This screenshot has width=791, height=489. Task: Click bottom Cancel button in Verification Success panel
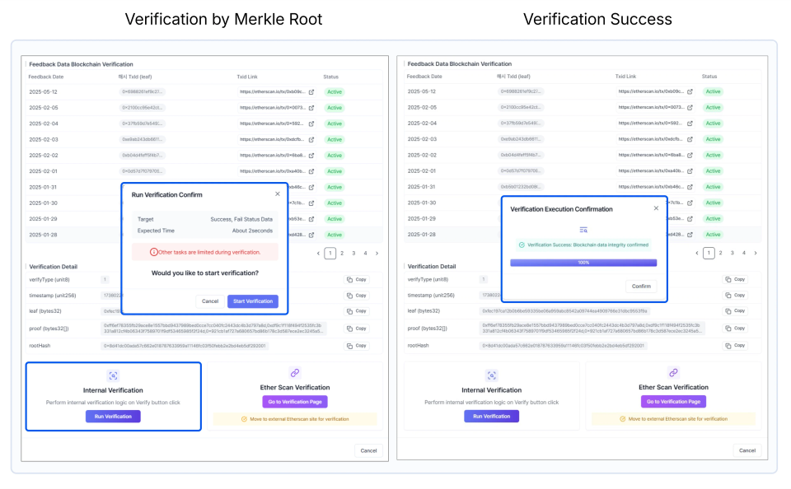point(747,451)
